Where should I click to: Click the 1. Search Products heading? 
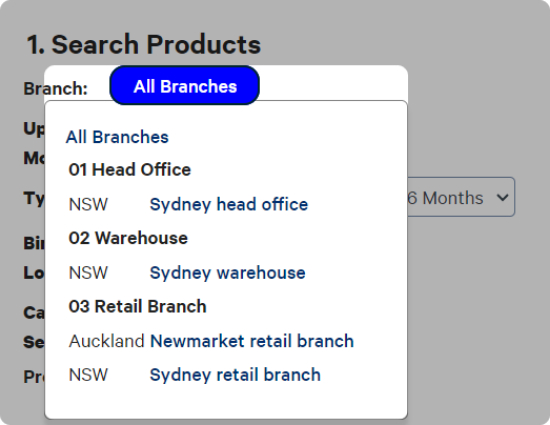144,45
